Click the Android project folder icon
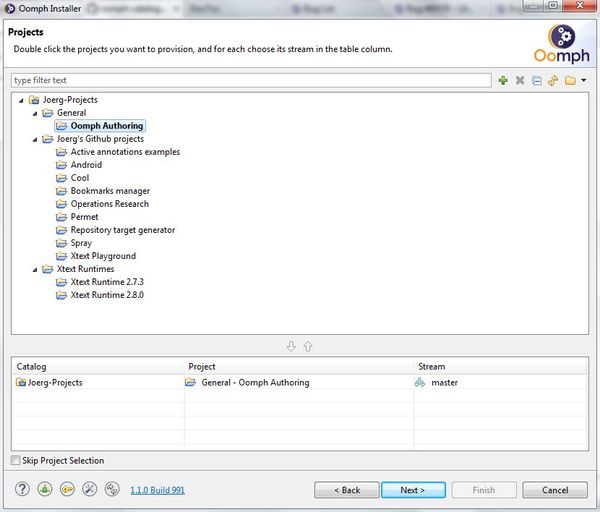 click(61, 165)
